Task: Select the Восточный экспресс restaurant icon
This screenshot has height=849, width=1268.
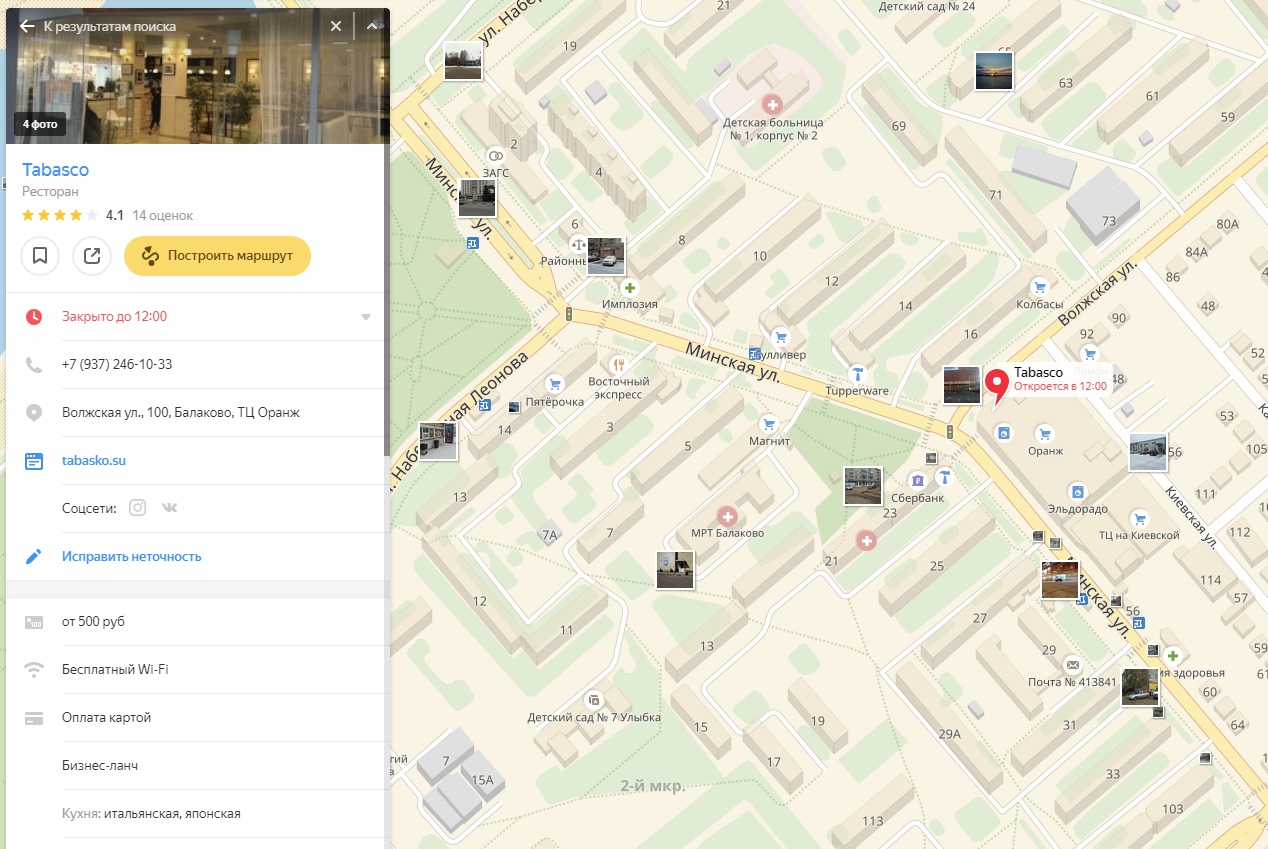Action: point(619,364)
